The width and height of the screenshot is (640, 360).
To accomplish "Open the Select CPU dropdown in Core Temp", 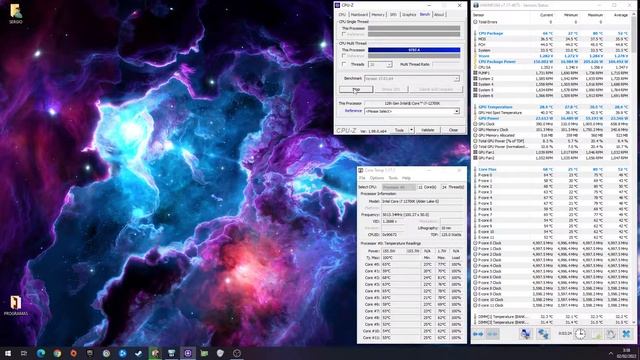I will click(x=399, y=187).
